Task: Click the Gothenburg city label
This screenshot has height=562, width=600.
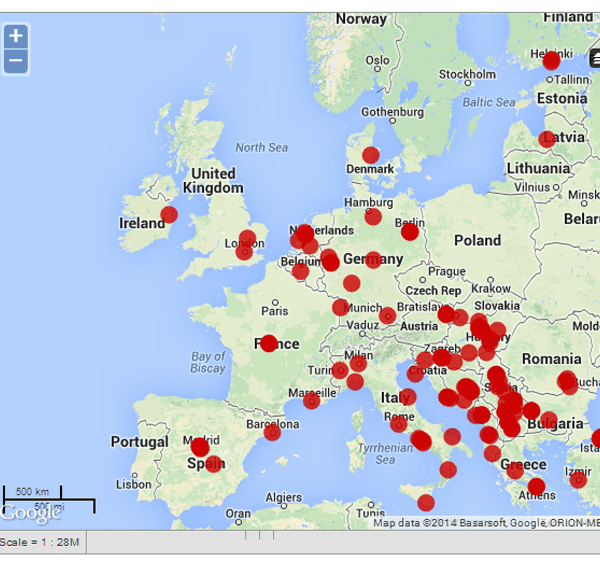Action: (393, 112)
